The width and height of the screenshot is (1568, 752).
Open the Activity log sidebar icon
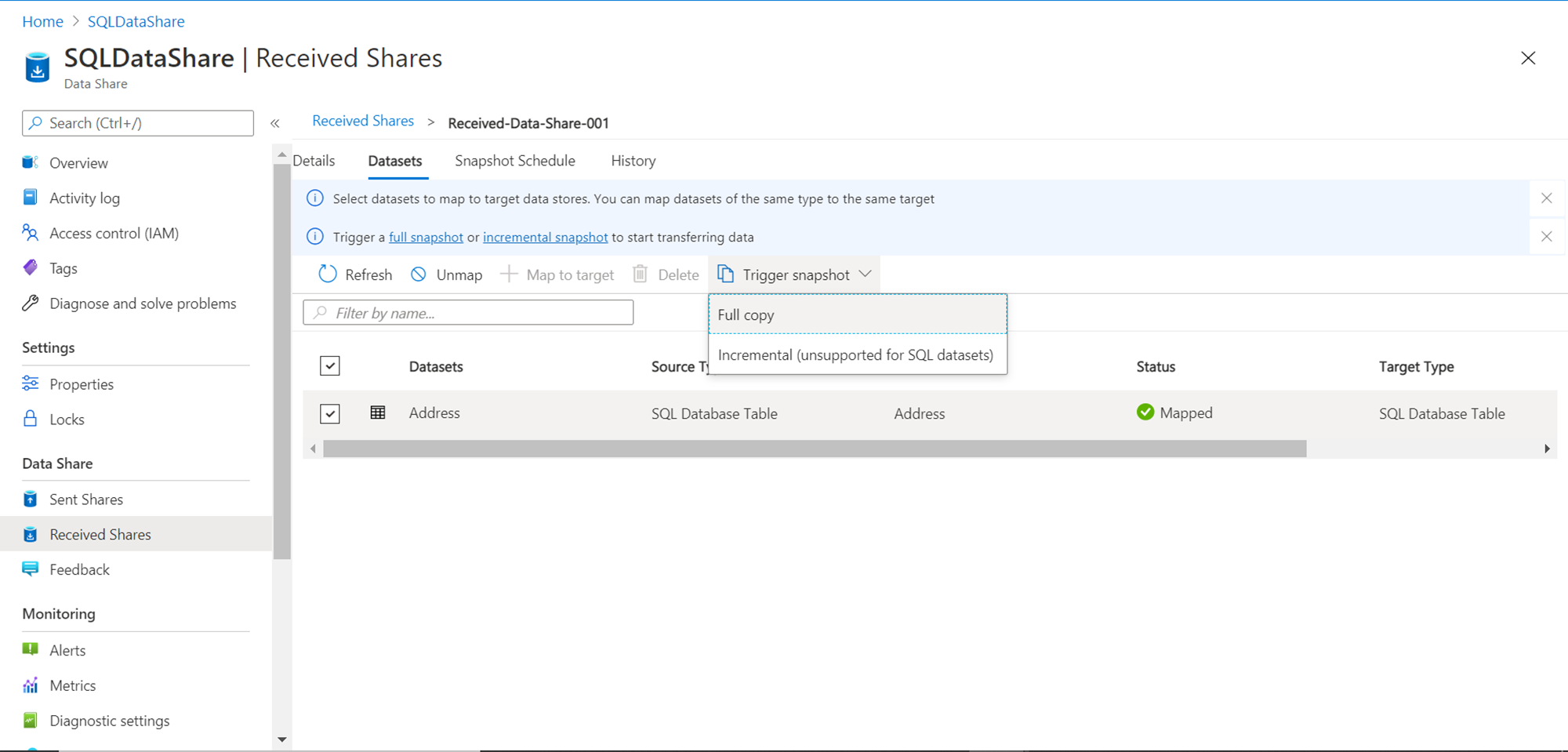31,198
